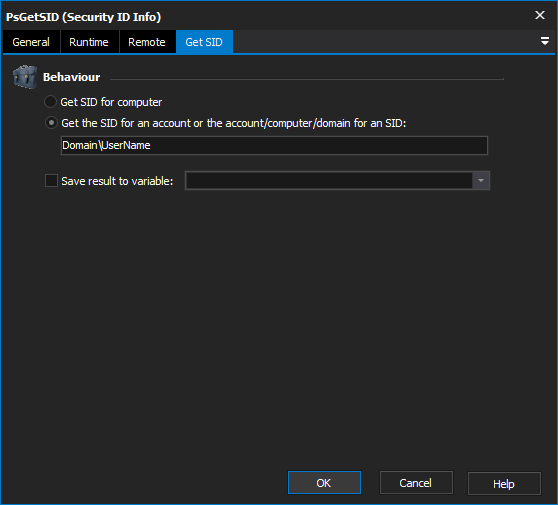
Task: Select the Get SID tab
Action: click(204, 42)
